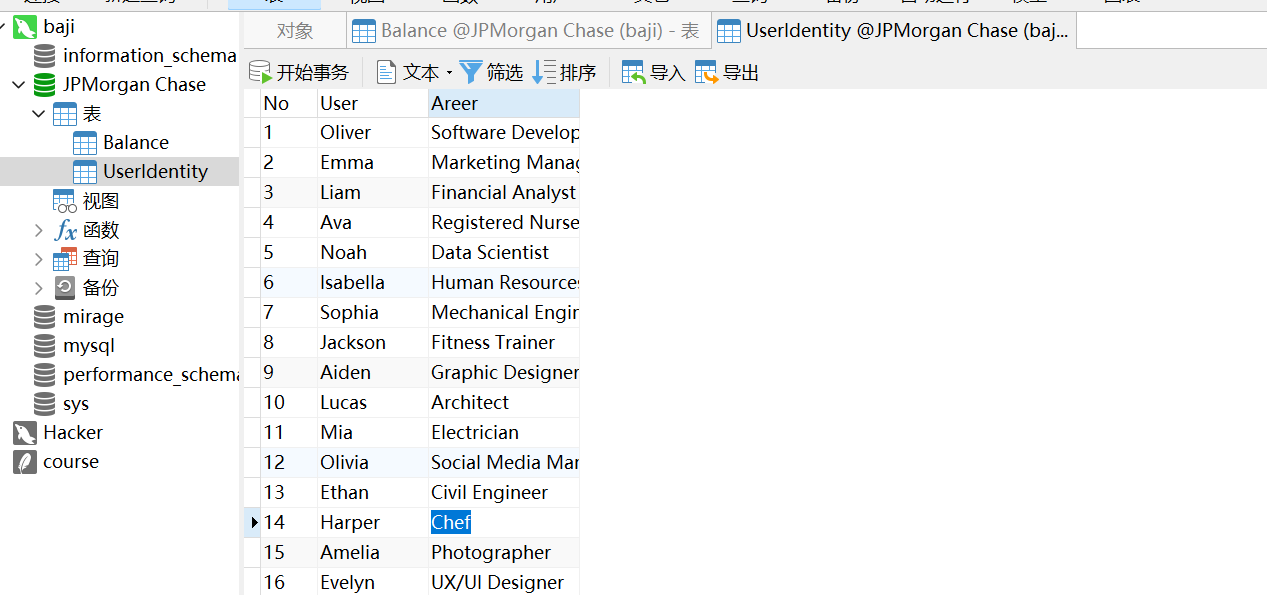Click the Areer column header
Image resolution: width=1267 pixels, height=595 pixels.
(x=503, y=103)
